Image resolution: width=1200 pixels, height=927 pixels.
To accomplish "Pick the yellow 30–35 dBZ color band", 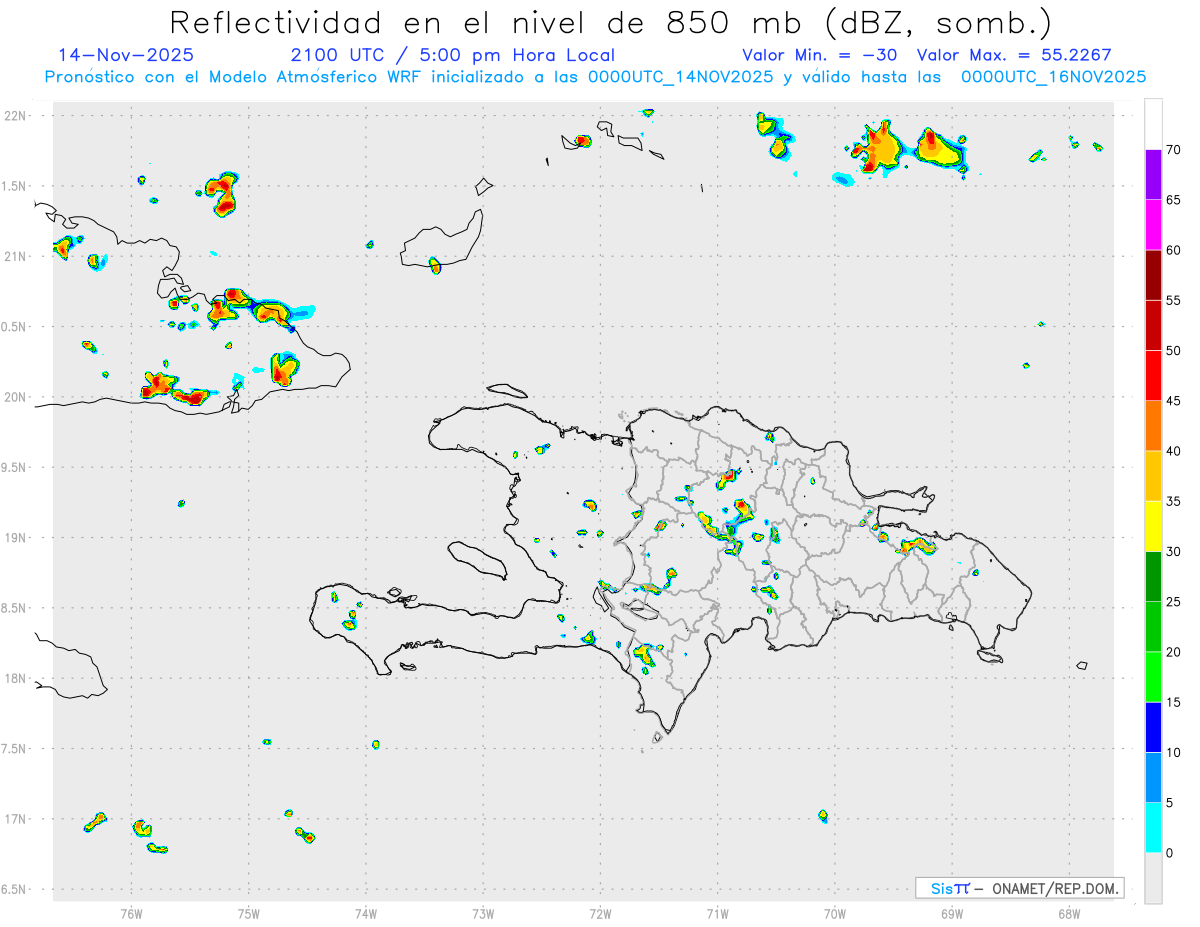I will click(x=1153, y=526).
